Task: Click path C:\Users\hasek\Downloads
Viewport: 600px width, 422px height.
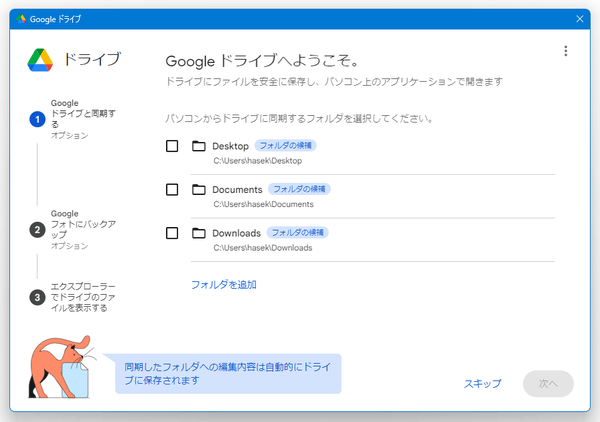Action: [262, 248]
